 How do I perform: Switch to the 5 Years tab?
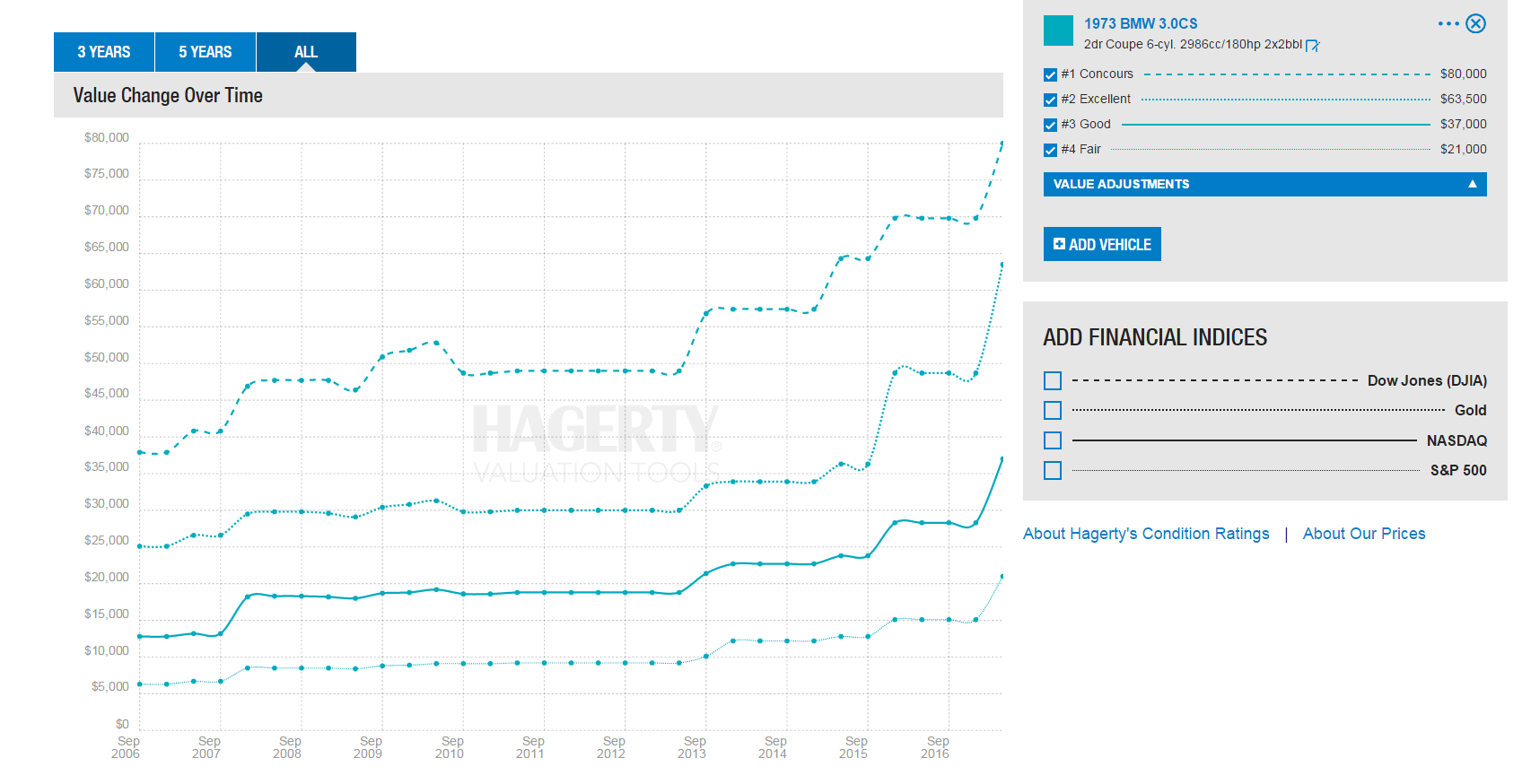206,52
